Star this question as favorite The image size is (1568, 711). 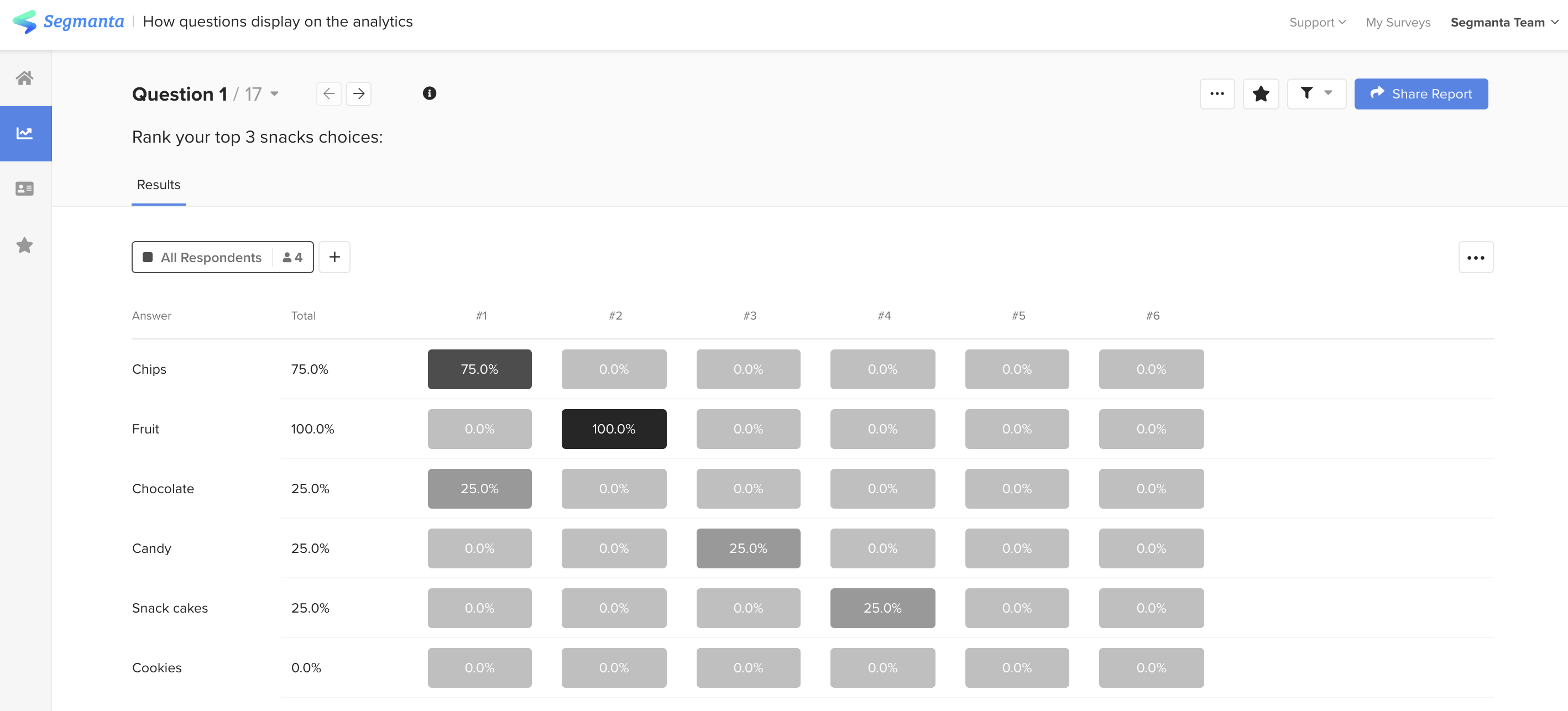point(1261,94)
